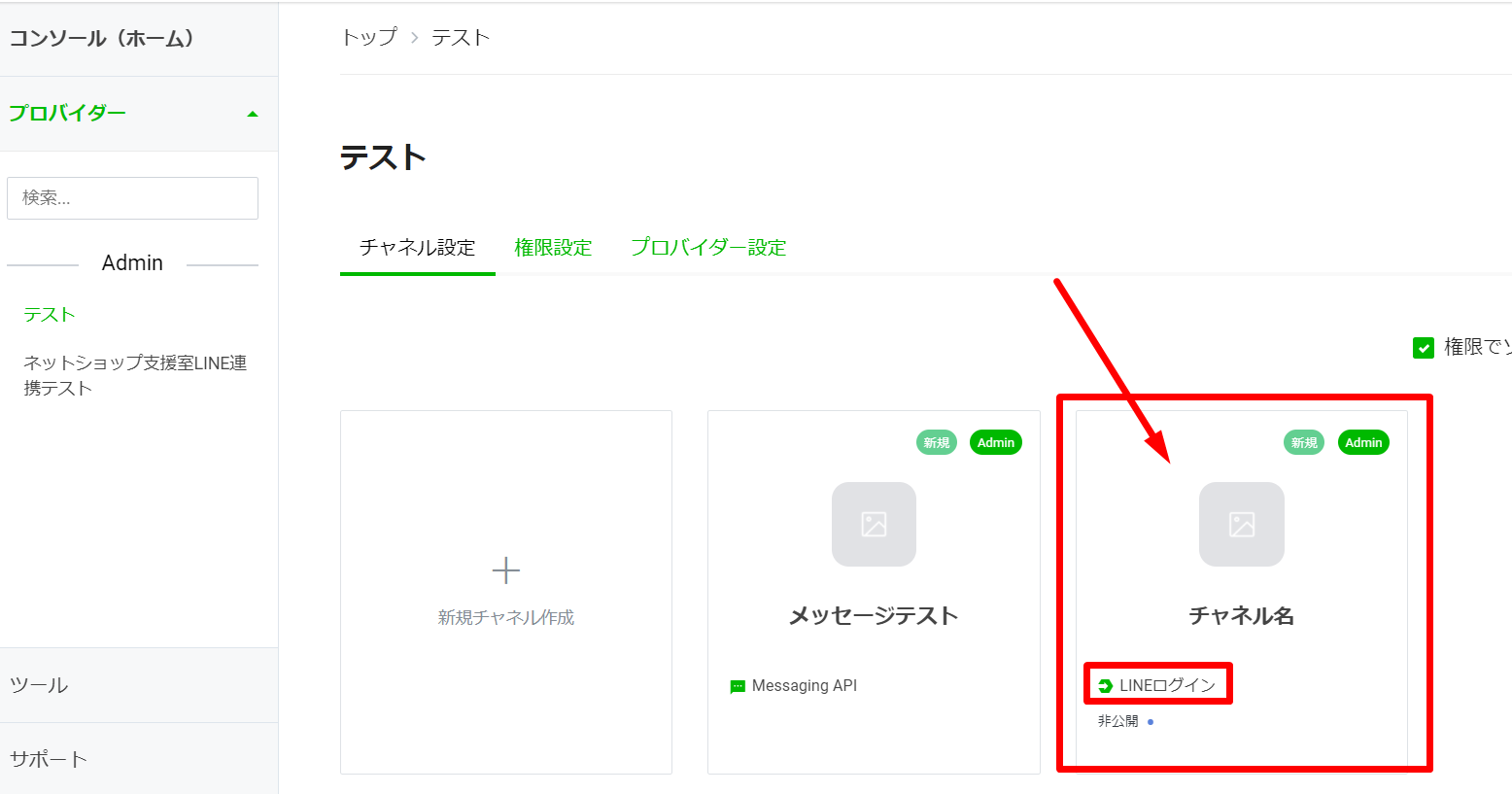
Task: Switch to the 権限設定 tab
Action: [553, 248]
